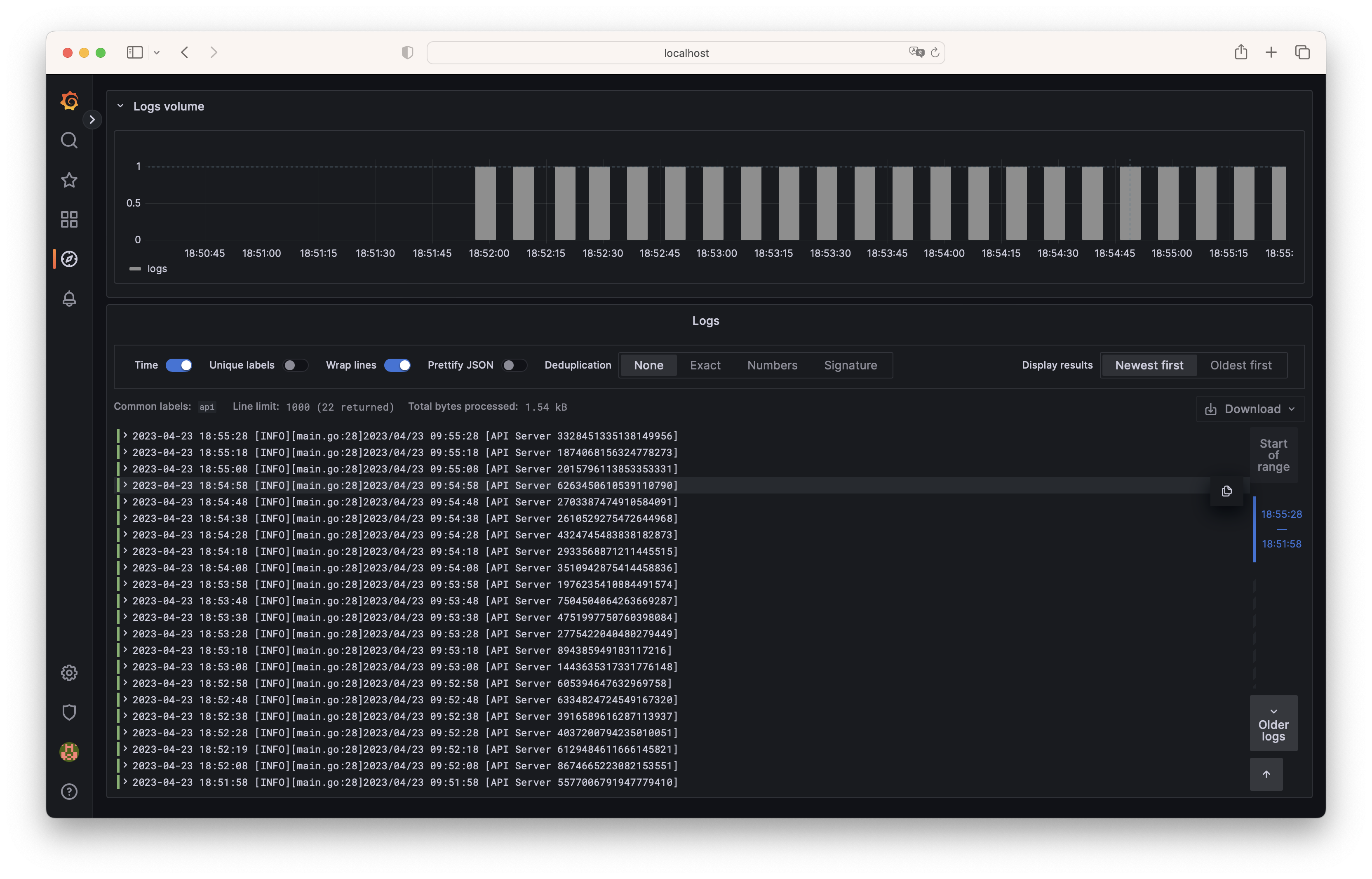Toggle the logs series legend swatch
This screenshot has height=879, width=1372.
[135, 269]
